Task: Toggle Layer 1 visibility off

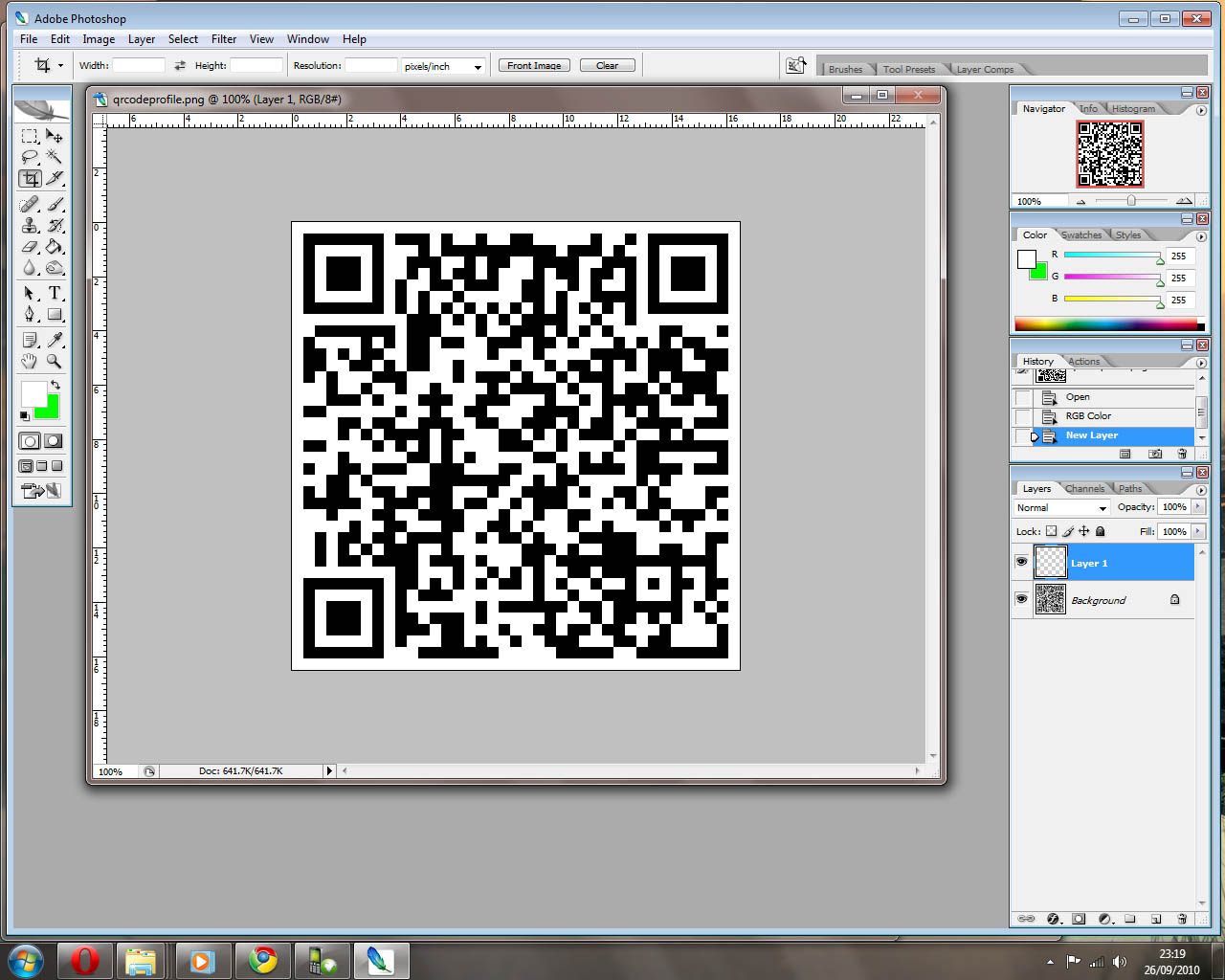Action: pyautogui.click(x=1021, y=562)
